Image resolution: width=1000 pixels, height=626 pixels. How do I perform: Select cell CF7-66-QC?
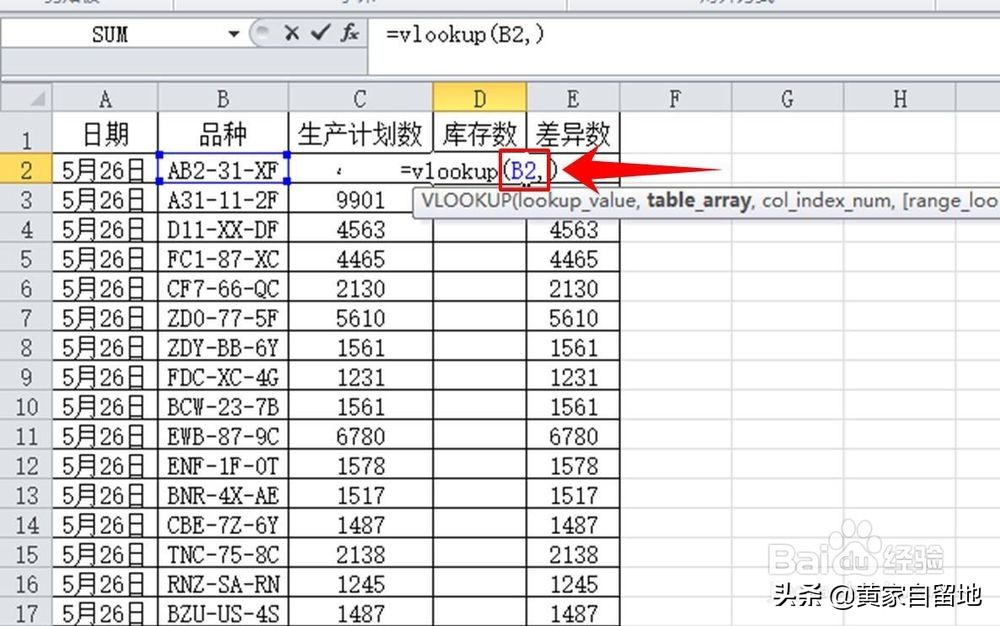click(x=223, y=288)
